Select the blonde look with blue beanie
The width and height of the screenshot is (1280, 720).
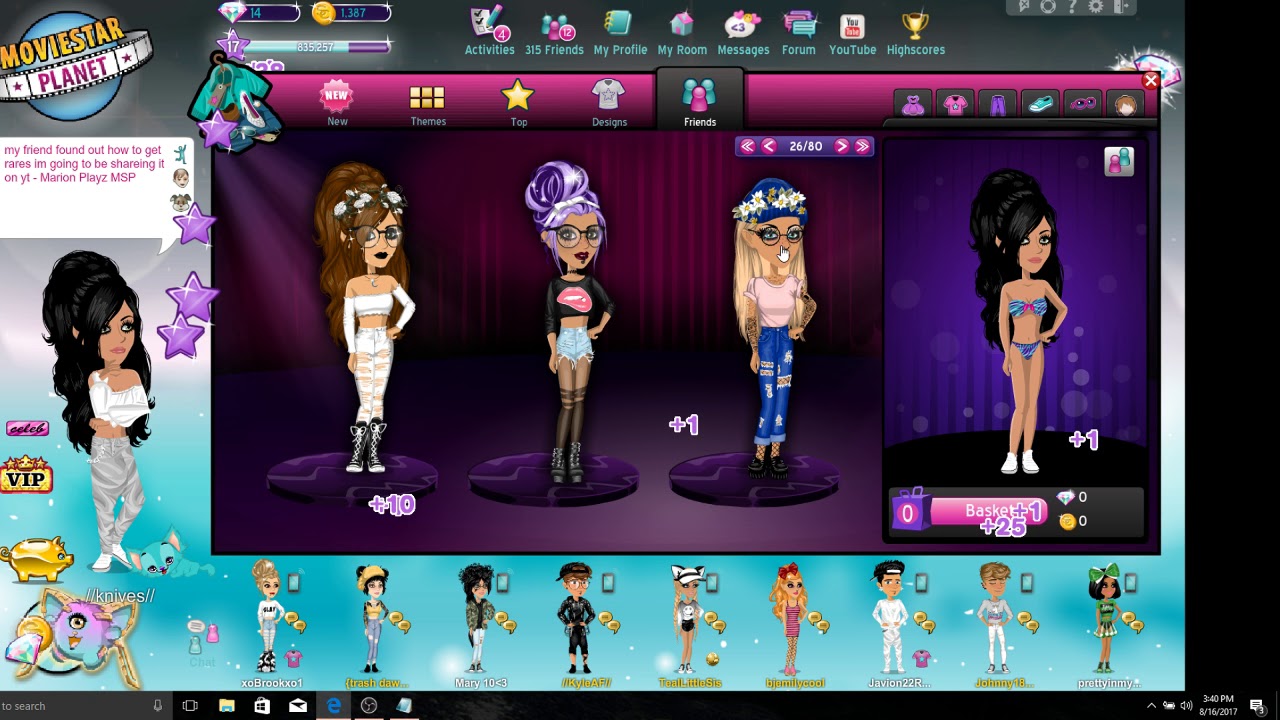click(774, 327)
